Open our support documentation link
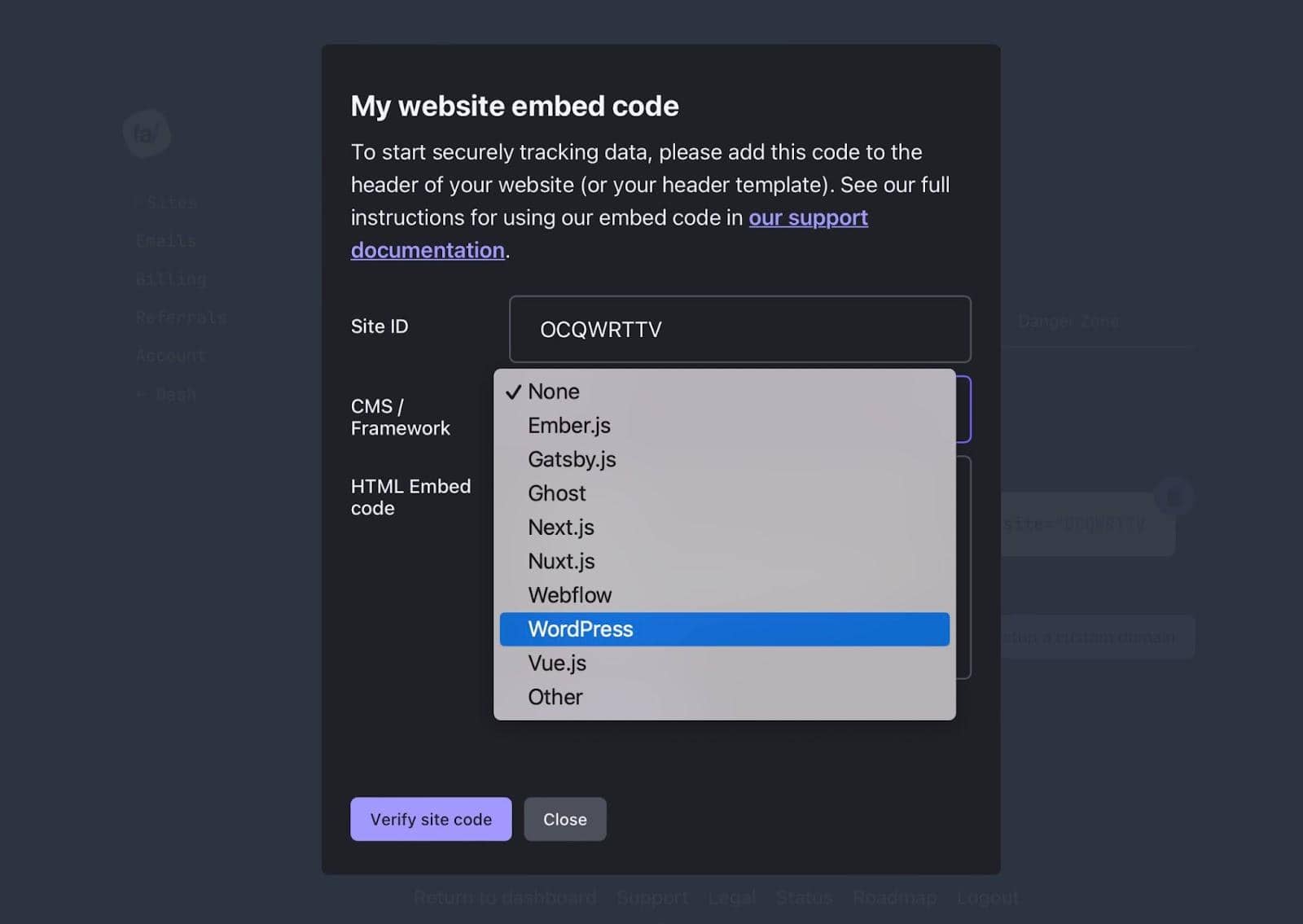This screenshot has width=1303, height=924. pyautogui.click(x=808, y=217)
